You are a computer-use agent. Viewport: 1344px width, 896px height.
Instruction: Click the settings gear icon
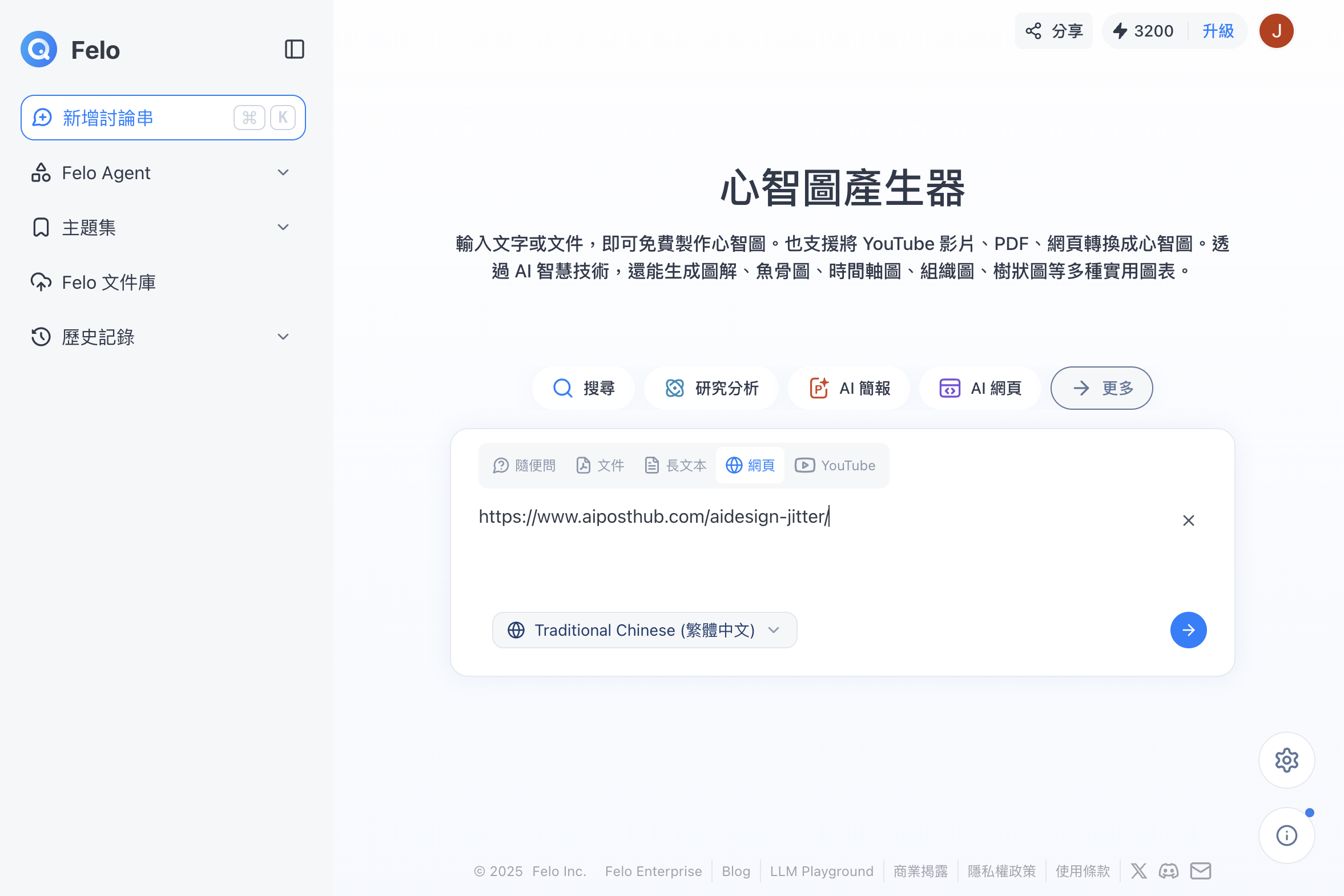coord(1286,760)
